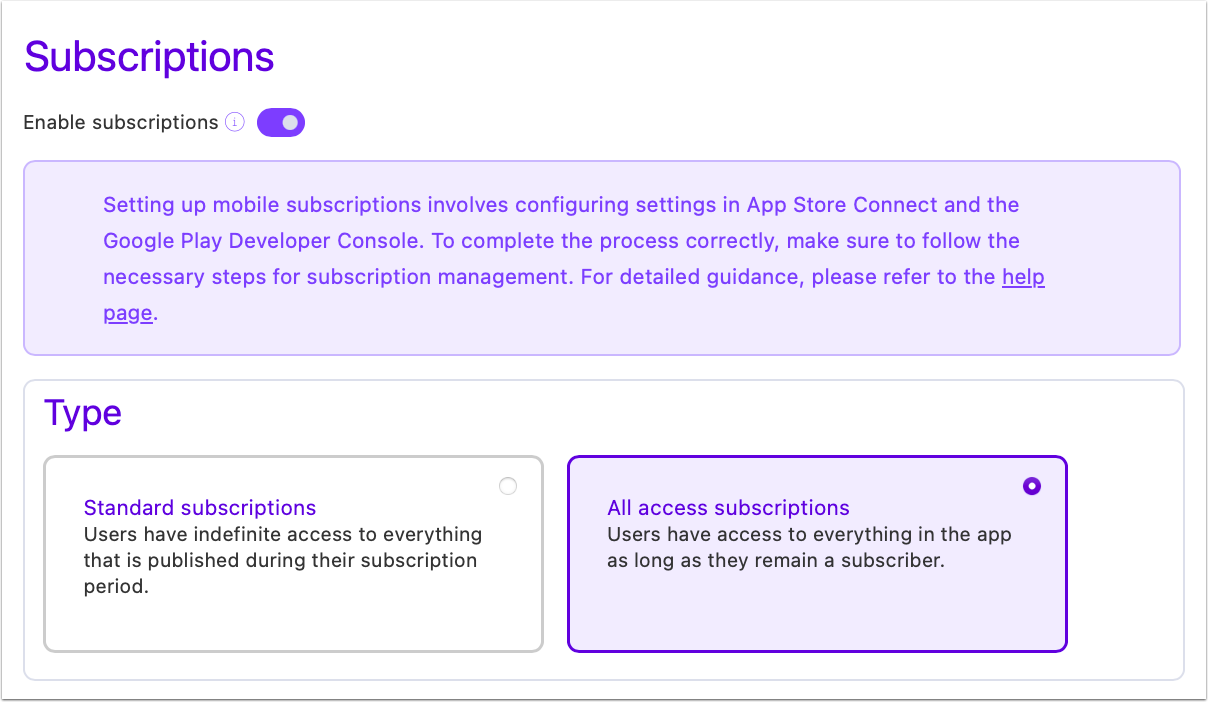This screenshot has width=1208, height=702.
Task: Choose the Standard subscriptions card
Action: pos(294,554)
